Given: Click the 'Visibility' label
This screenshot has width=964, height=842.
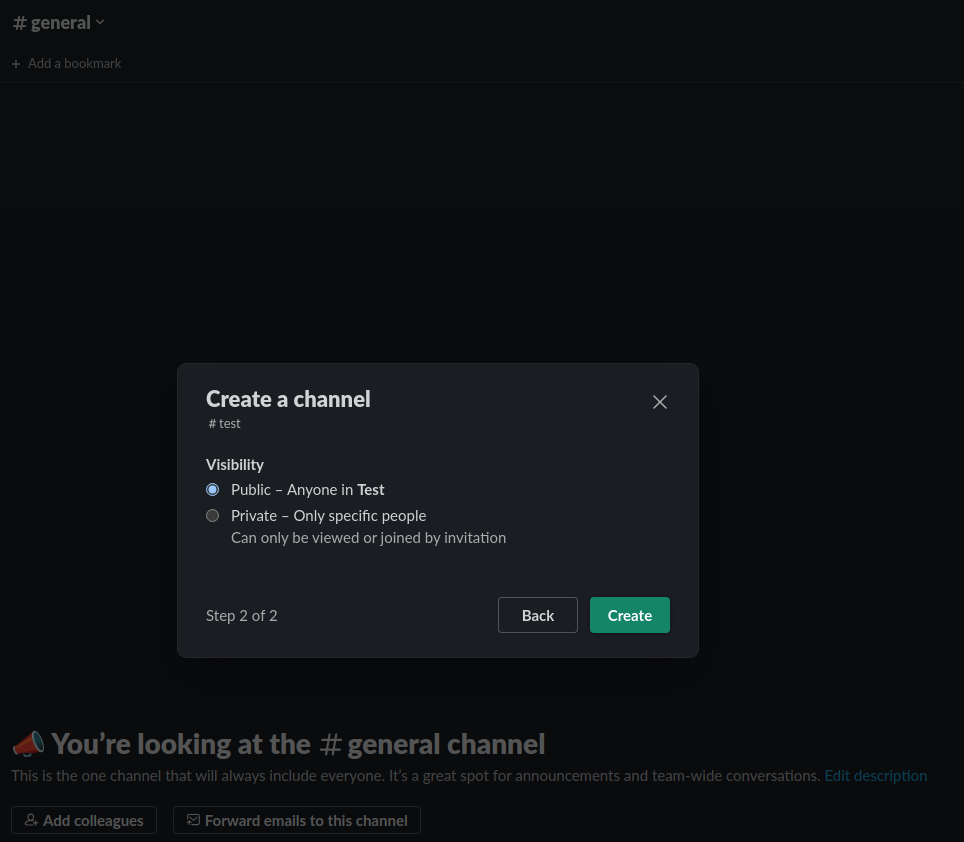Looking at the screenshot, I should (x=235, y=465).
